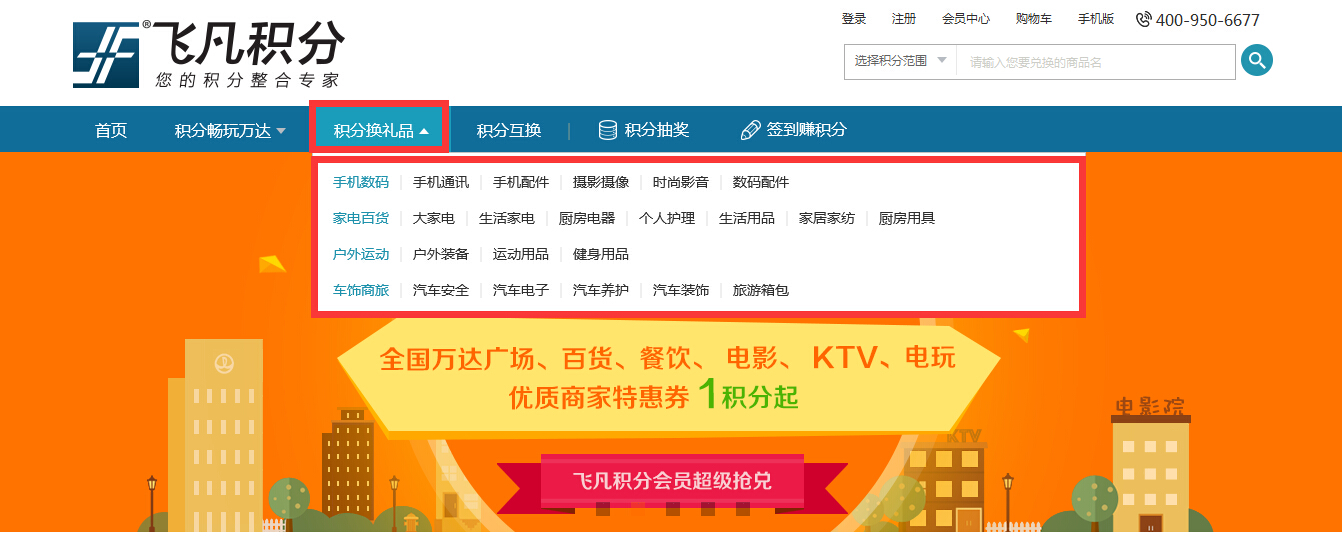
Task: Open the 选择积分范围 dropdown
Action: click(900, 61)
